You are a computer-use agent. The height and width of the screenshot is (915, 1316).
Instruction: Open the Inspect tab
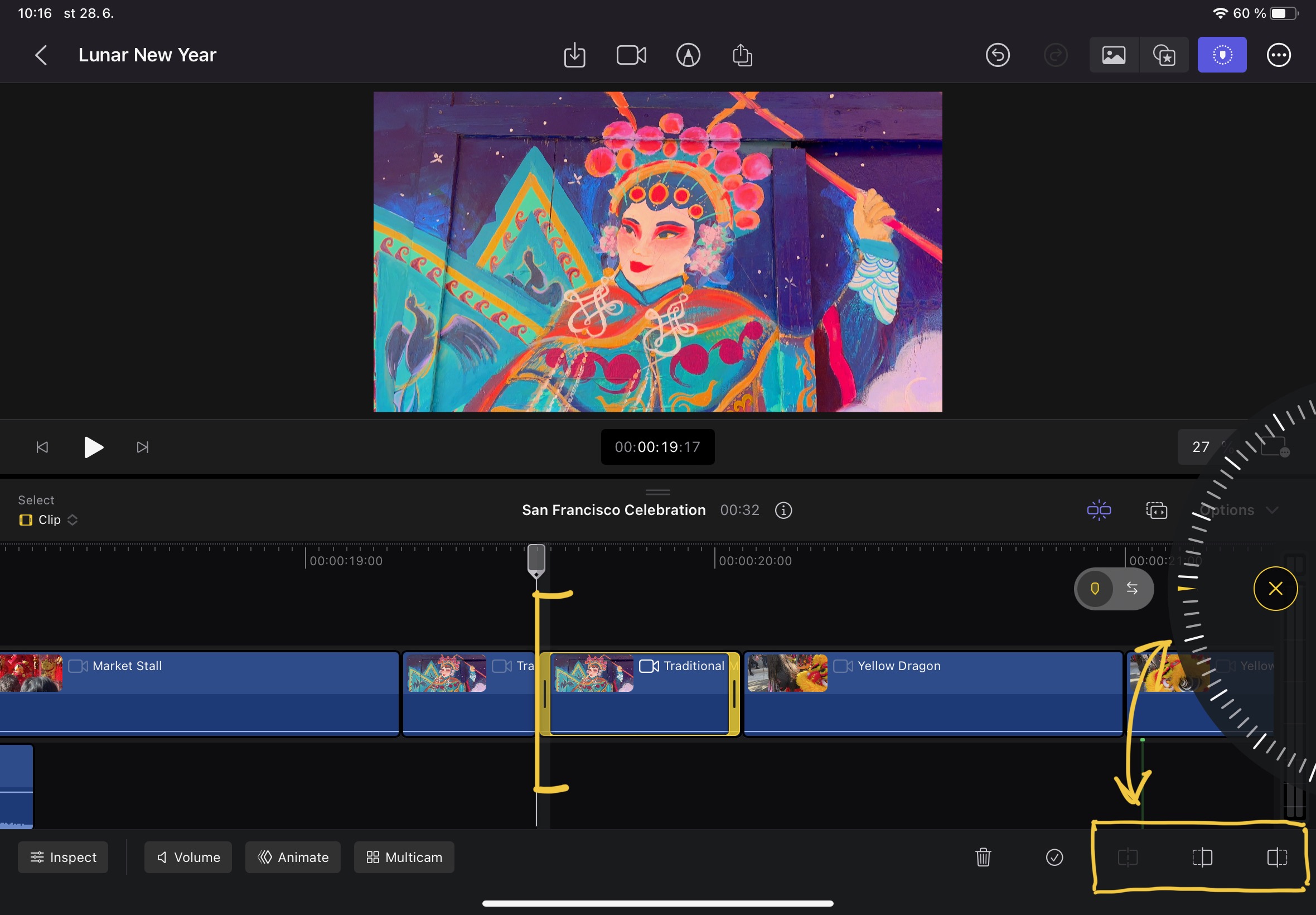[x=63, y=857]
